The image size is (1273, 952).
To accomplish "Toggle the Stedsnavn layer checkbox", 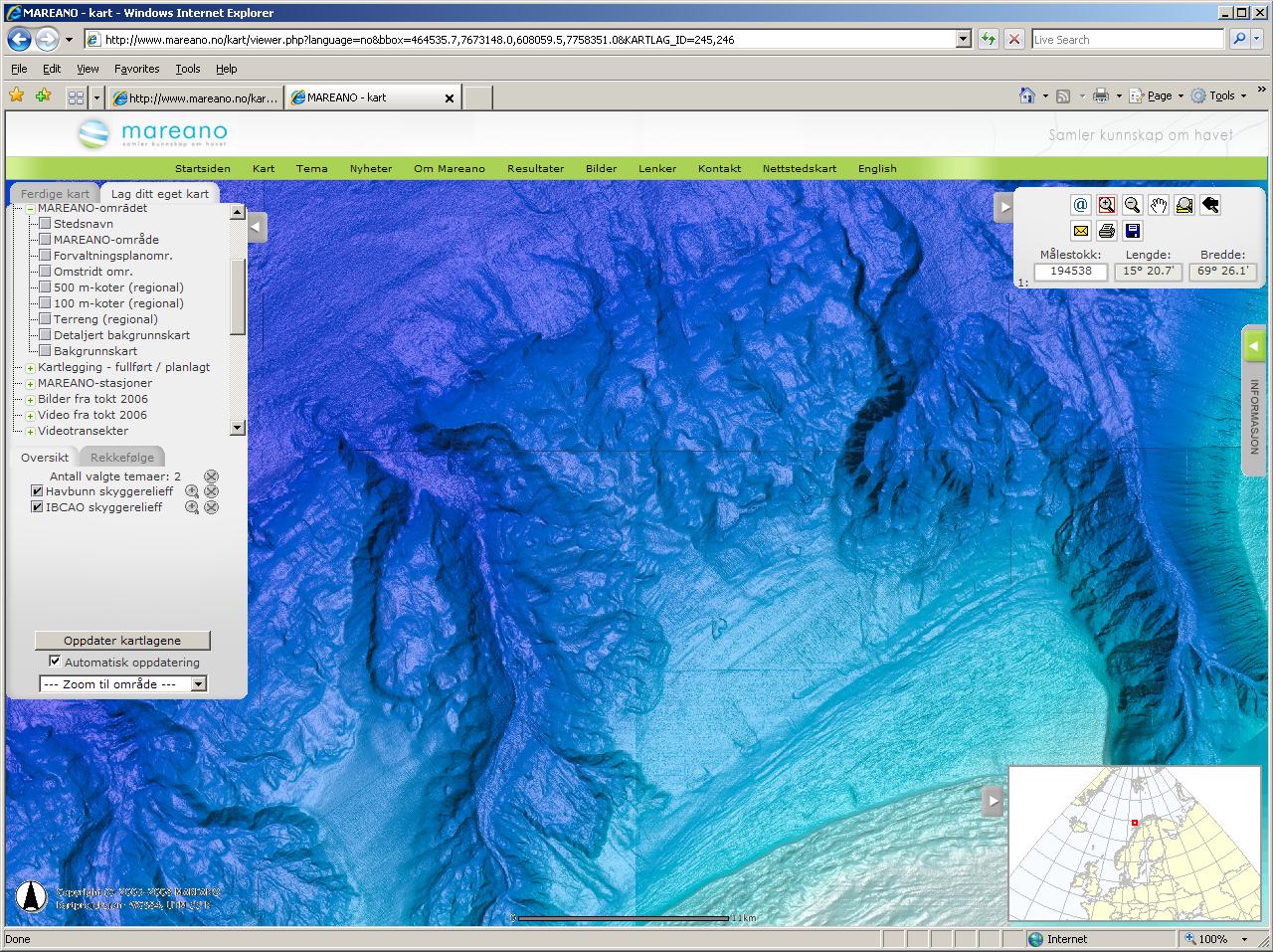I will click(45, 224).
